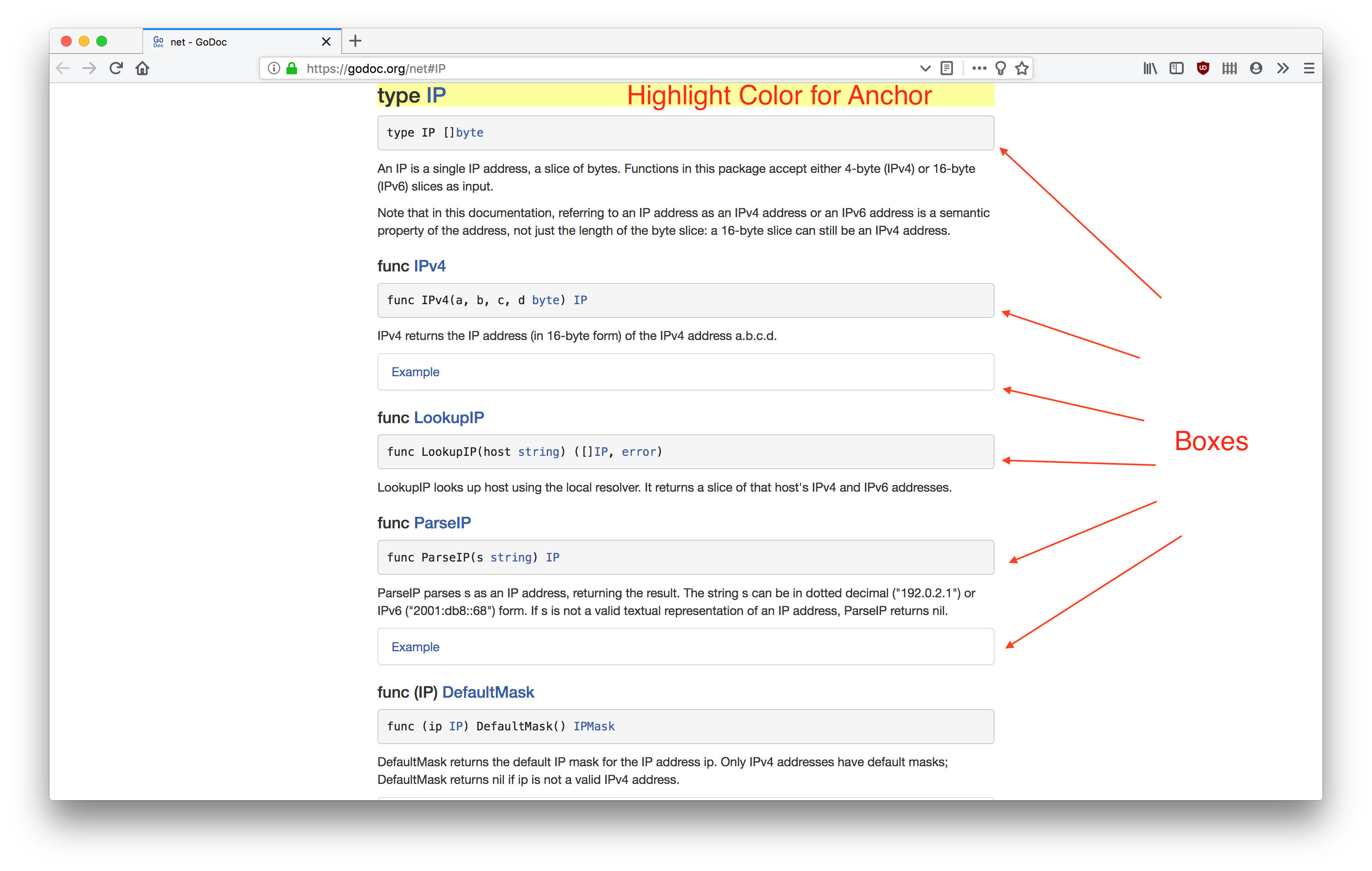Screen dimensions: 1372x871
Task: Open the DefaultMask function link
Action: tap(488, 692)
